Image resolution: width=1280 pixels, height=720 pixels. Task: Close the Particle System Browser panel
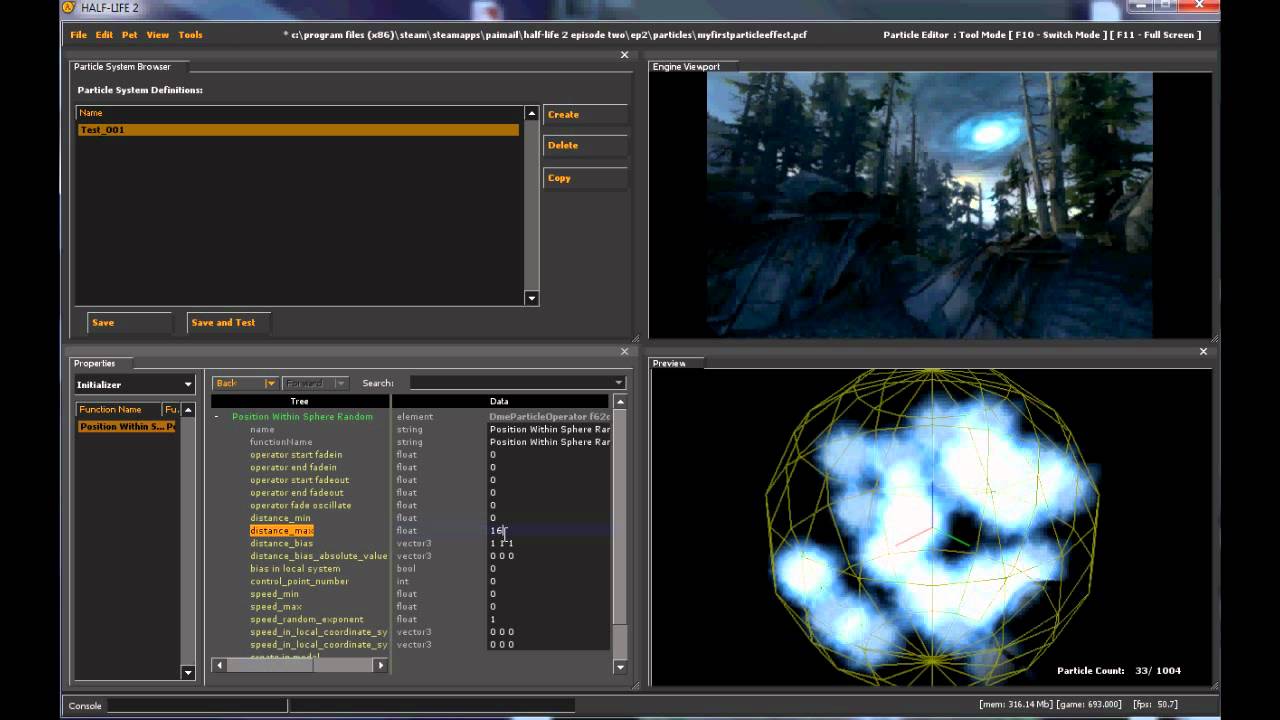click(x=625, y=55)
